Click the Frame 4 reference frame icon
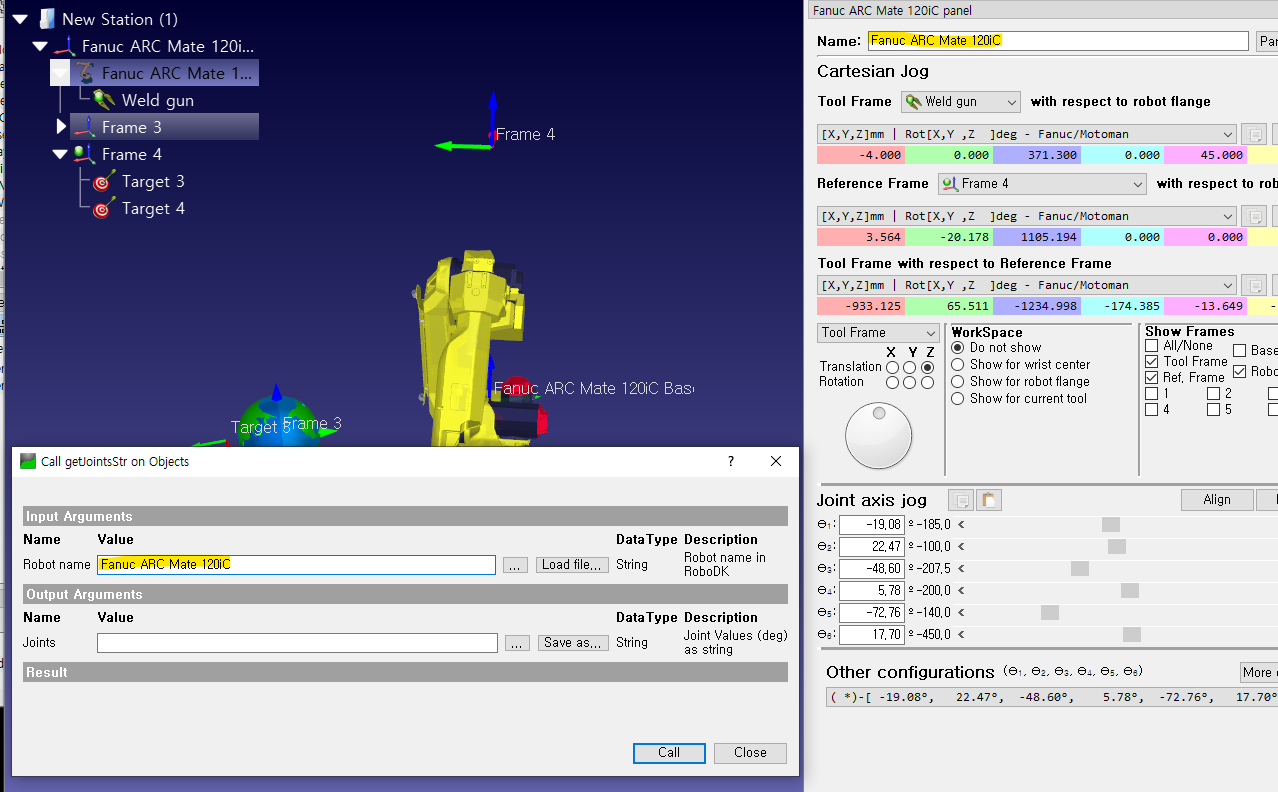1278x792 pixels. pyautogui.click(x=84, y=154)
